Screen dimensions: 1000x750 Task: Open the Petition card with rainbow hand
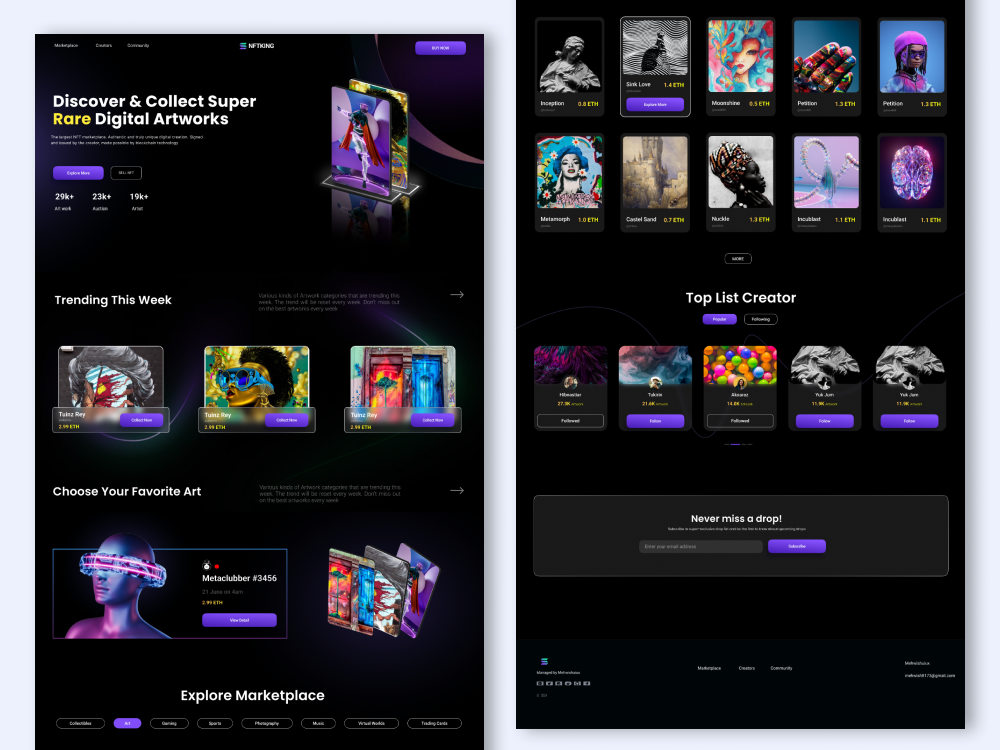tap(826, 66)
